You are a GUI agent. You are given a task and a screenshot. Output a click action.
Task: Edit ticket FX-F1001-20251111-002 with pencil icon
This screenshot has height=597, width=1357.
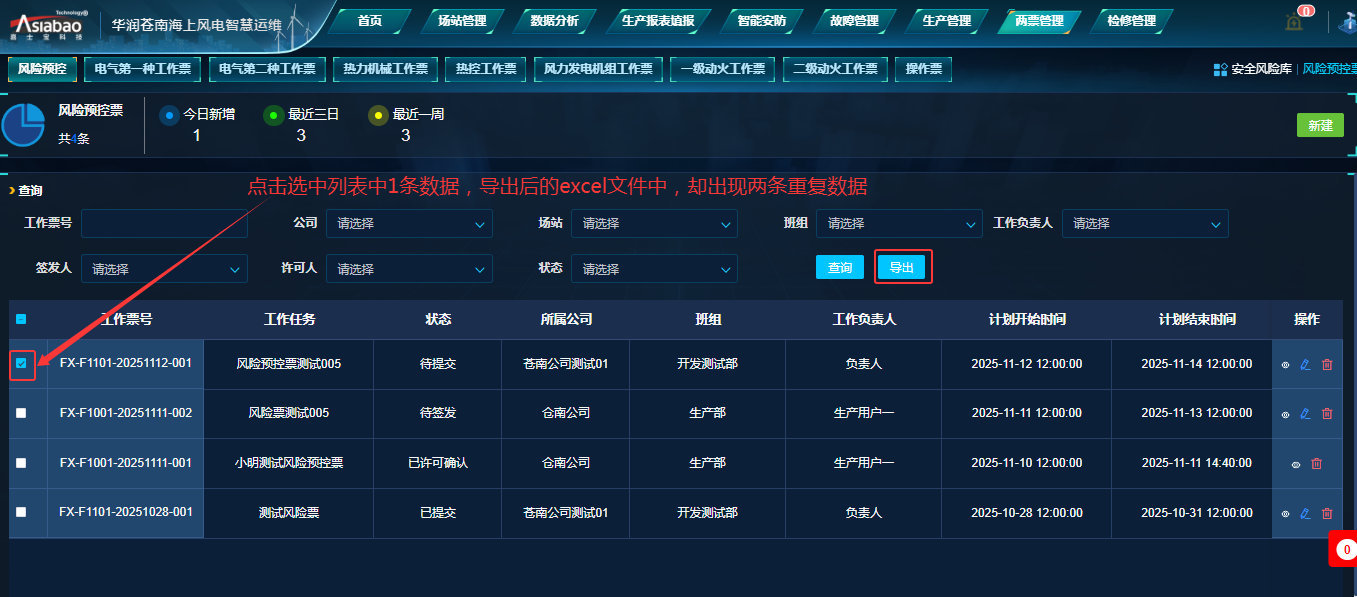click(x=1305, y=414)
